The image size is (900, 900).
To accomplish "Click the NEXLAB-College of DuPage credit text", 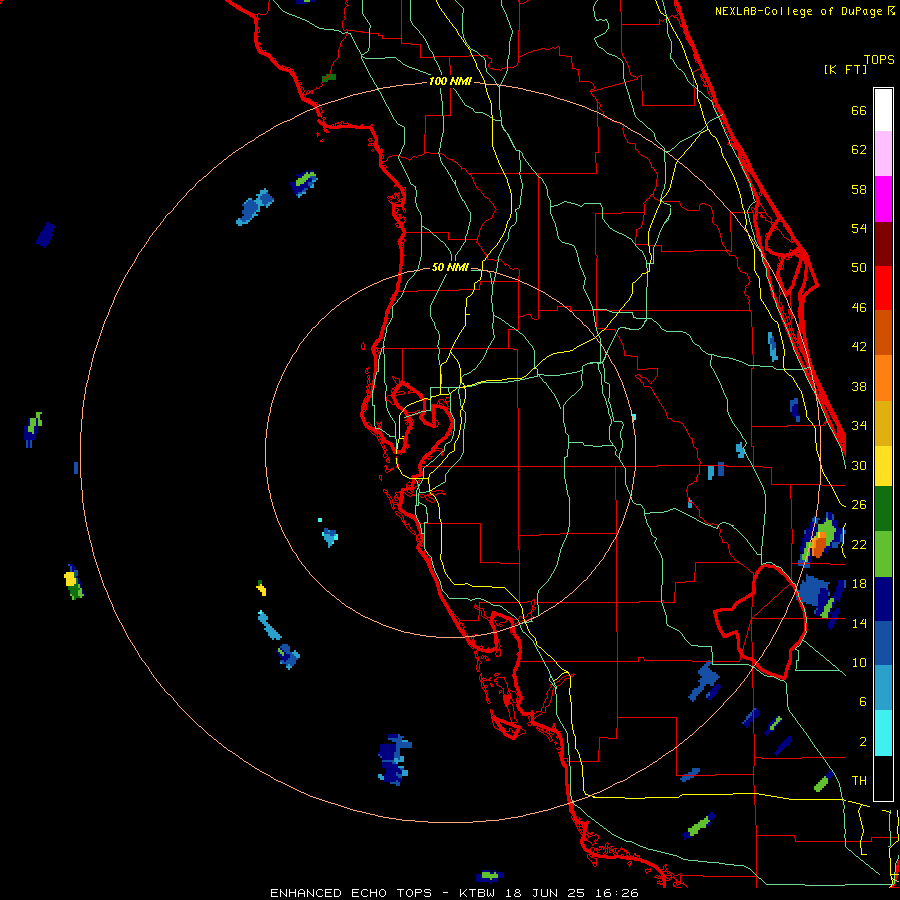I will (x=801, y=11).
